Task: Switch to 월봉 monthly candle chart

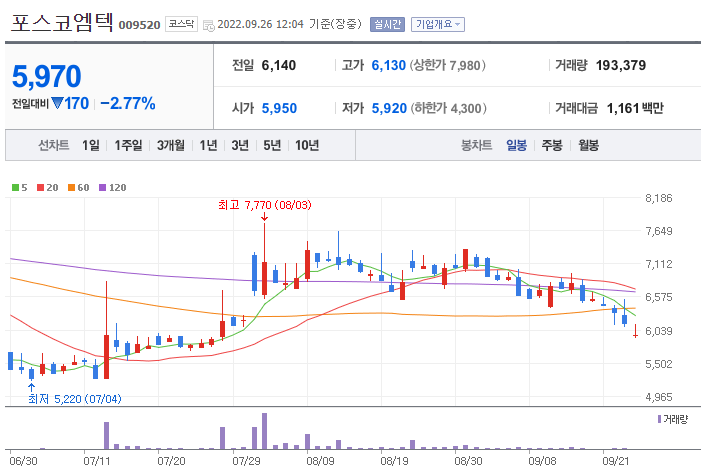Action: coord(588,145)
